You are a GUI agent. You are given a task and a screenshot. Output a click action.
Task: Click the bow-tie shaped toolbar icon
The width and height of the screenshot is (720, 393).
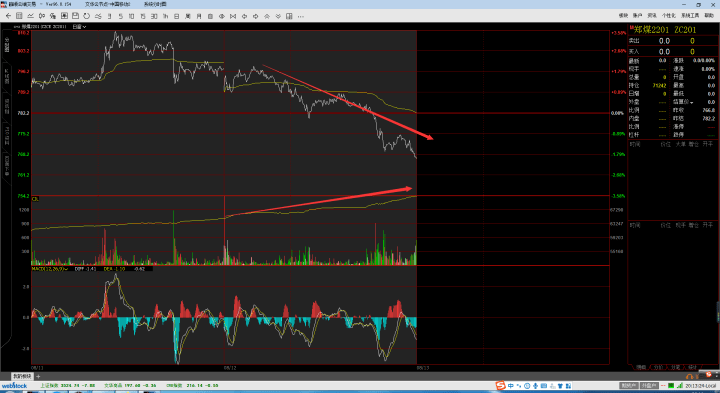(x=233, y=16)
